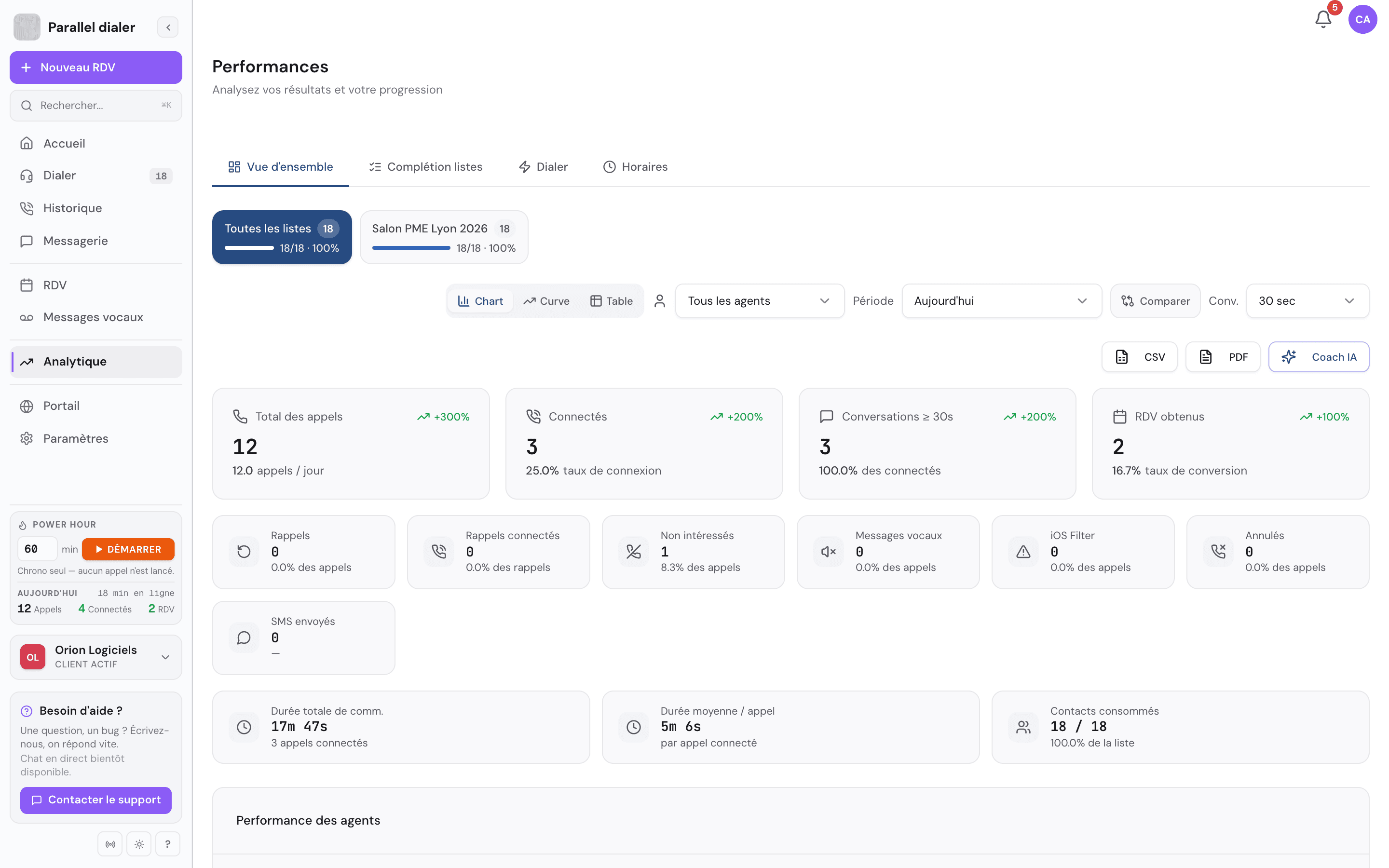
Task: Click the Non intéressés phone-off icon
Action: pos(634,552)
